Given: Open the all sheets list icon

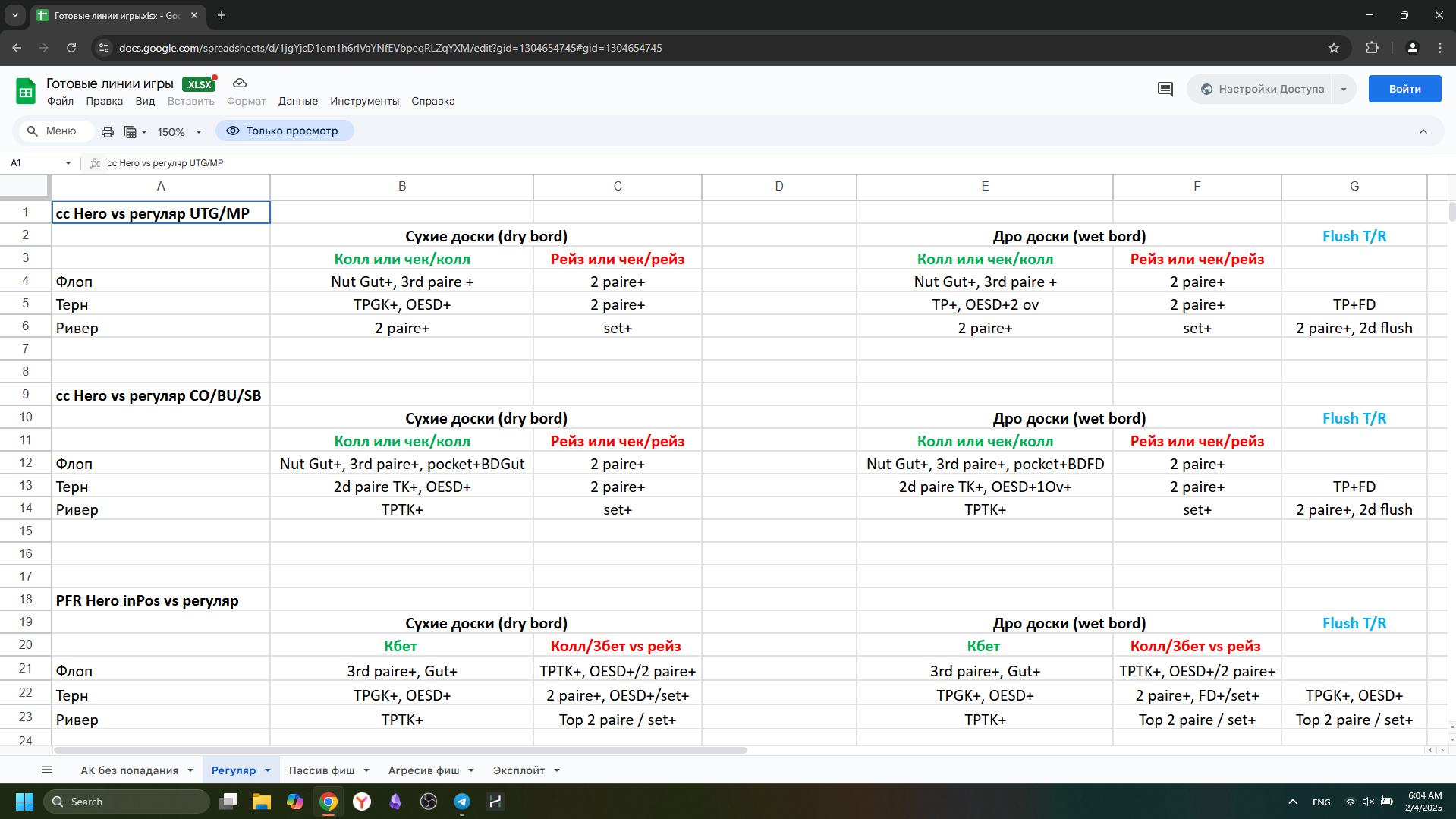Looking at the screenshot, I should point(47,770).
